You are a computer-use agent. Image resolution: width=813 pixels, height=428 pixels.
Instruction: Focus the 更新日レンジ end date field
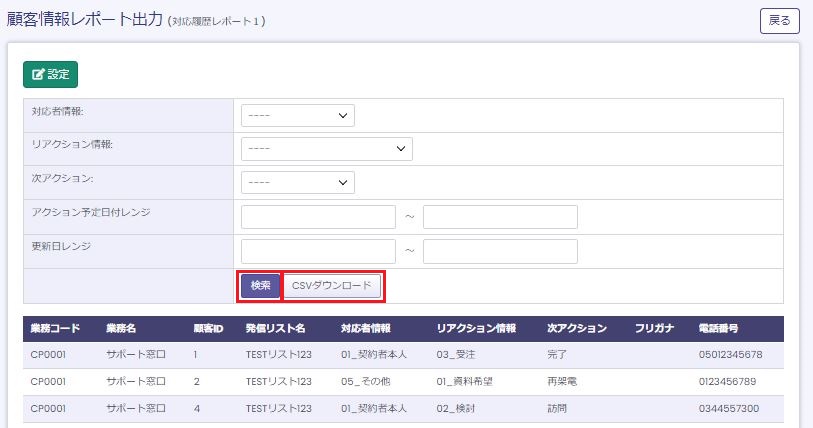click(500, 251)
